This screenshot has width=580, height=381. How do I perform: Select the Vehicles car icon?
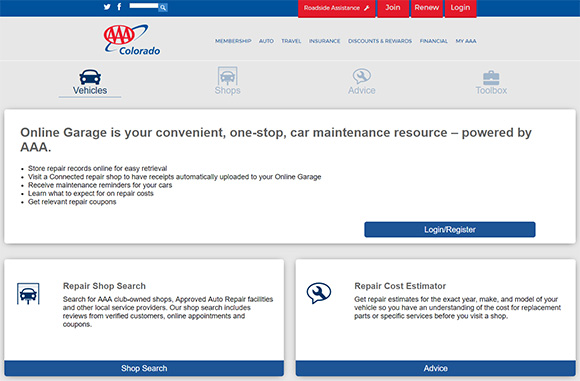click(90, 77)
